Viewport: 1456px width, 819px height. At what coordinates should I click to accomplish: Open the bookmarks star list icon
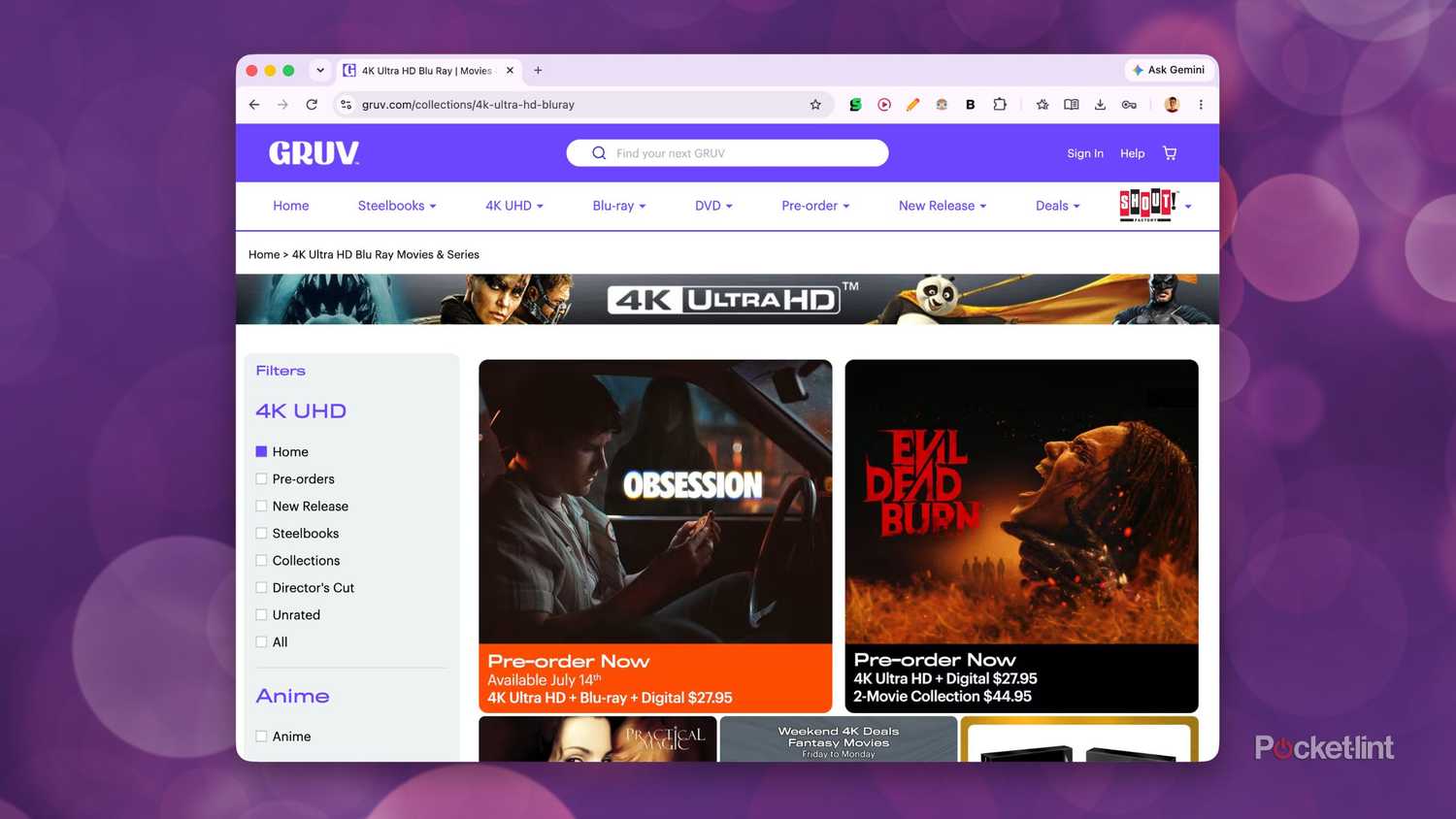(x=1042, y=105)
